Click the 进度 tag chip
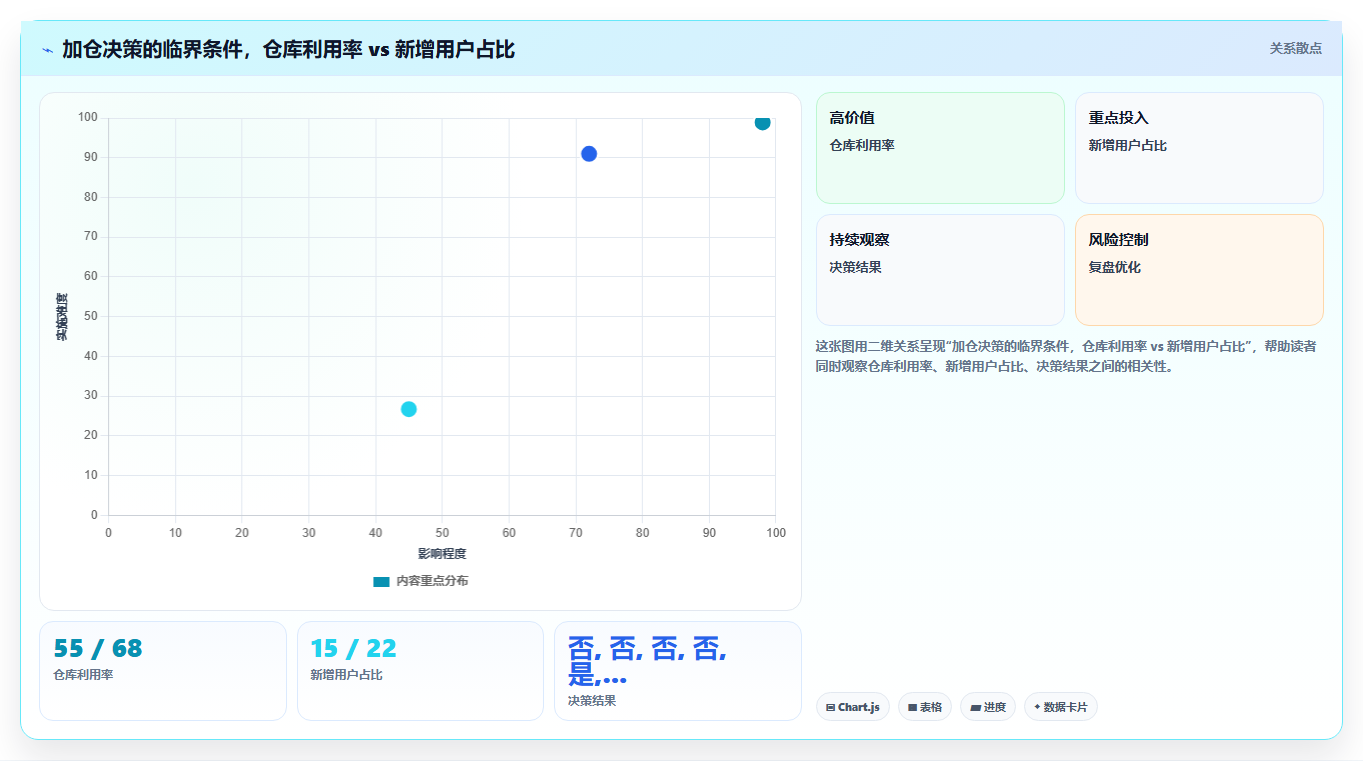 pos(988,707)
